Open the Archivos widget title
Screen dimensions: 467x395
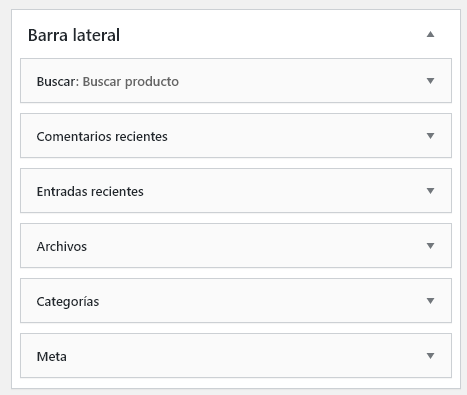pyautogui.click(x=62, y=246)
